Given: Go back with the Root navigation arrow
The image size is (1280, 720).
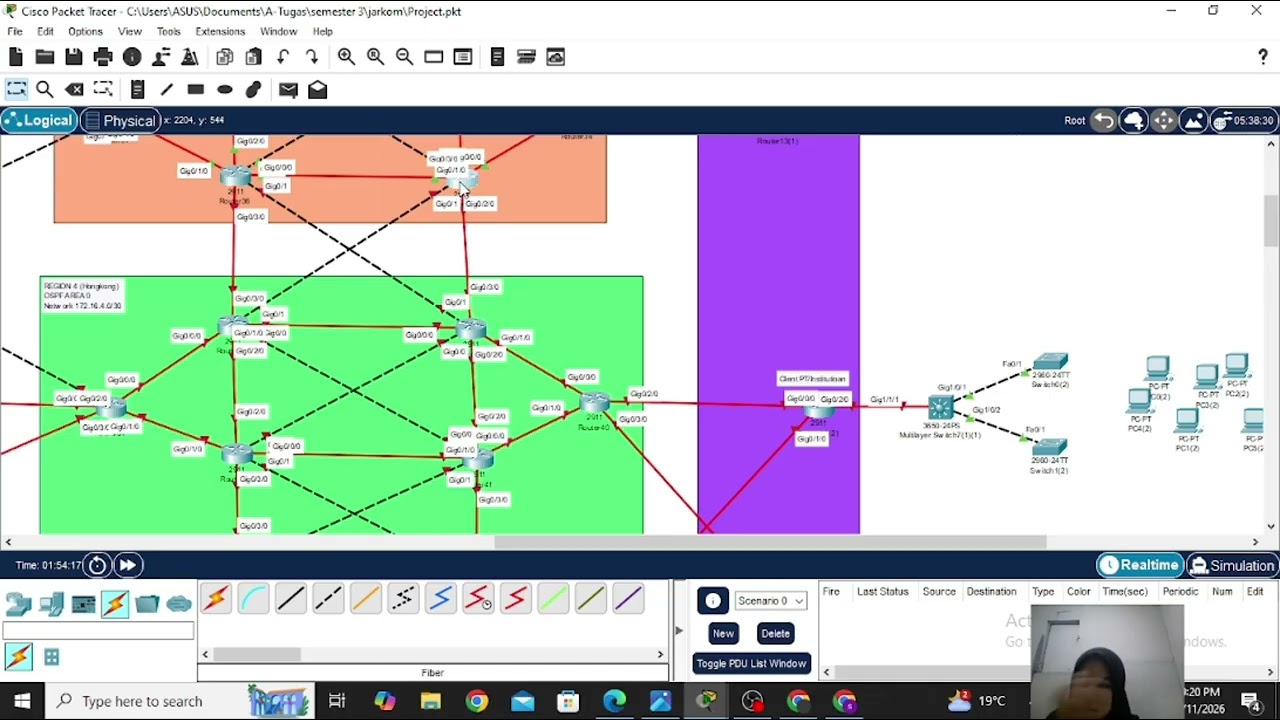Looking at the screenshot, I should (x=1104, y=121).
